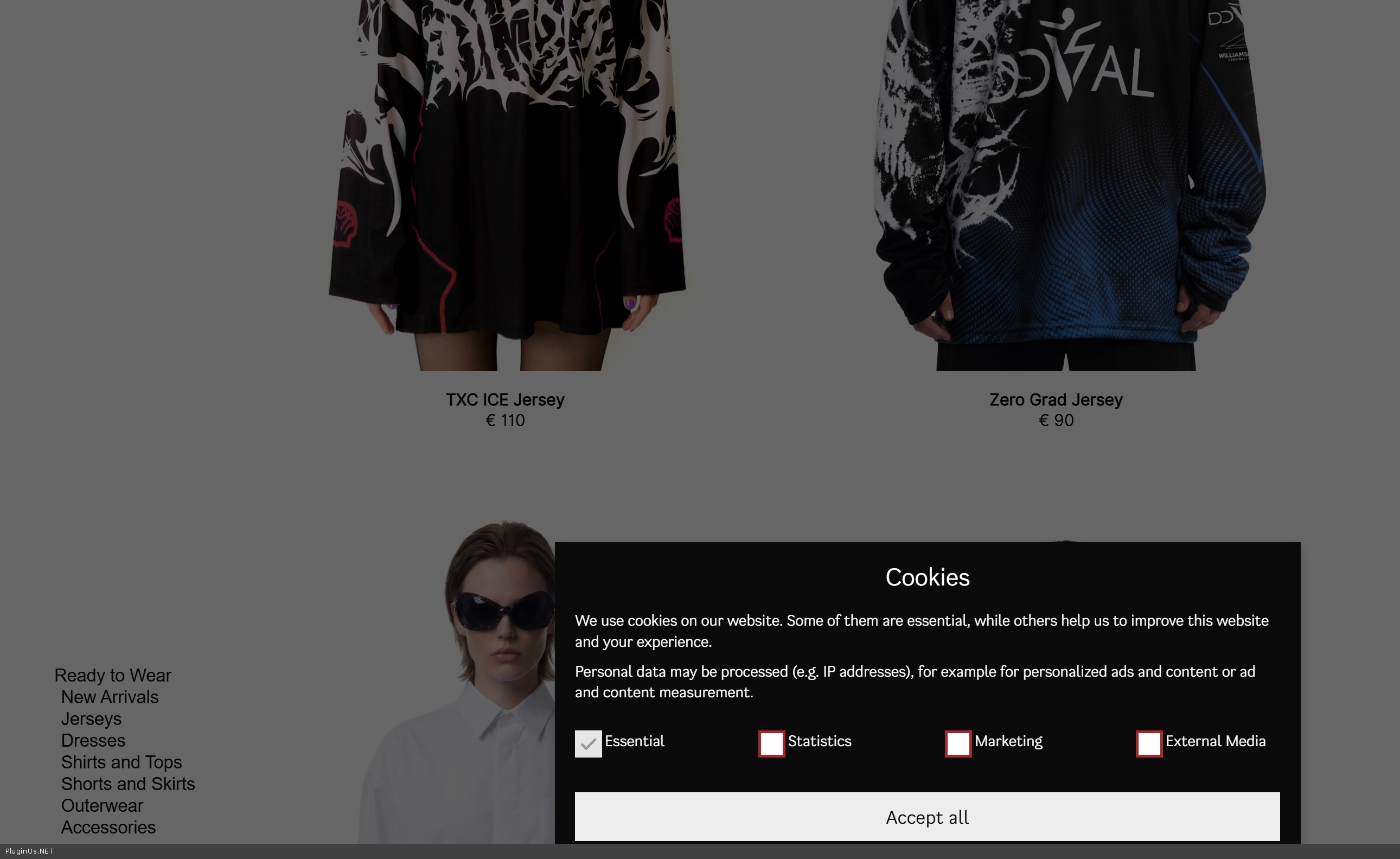The image size is (1400, 859).
Task: Tick the Marketing cookies checkbox
Action: click(958, 743)
